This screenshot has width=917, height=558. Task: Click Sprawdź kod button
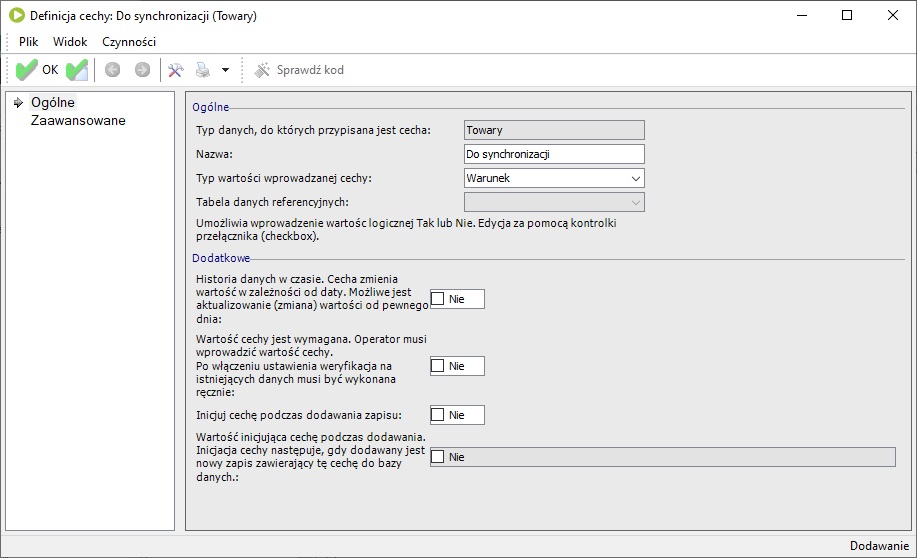pyautogui.click(x=298, y=70)
